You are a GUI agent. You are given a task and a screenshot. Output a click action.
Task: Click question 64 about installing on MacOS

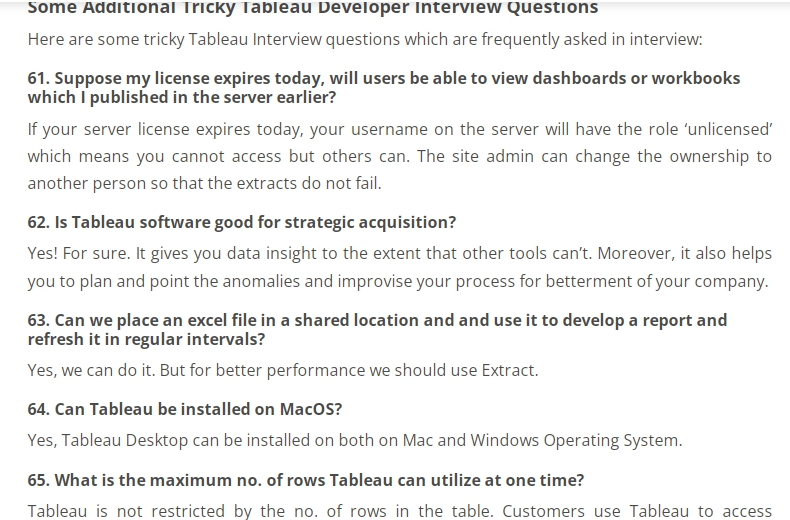pos(185,409)
